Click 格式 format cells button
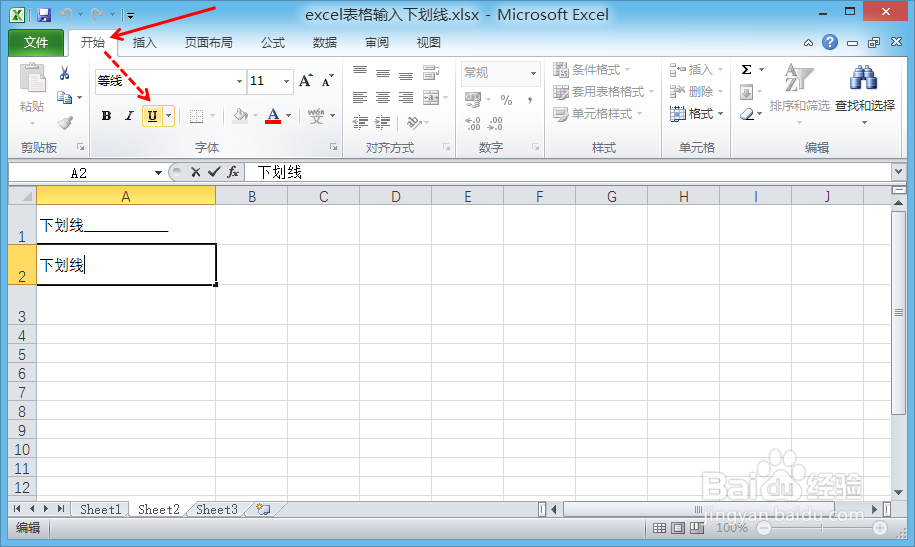 [696, 114]
